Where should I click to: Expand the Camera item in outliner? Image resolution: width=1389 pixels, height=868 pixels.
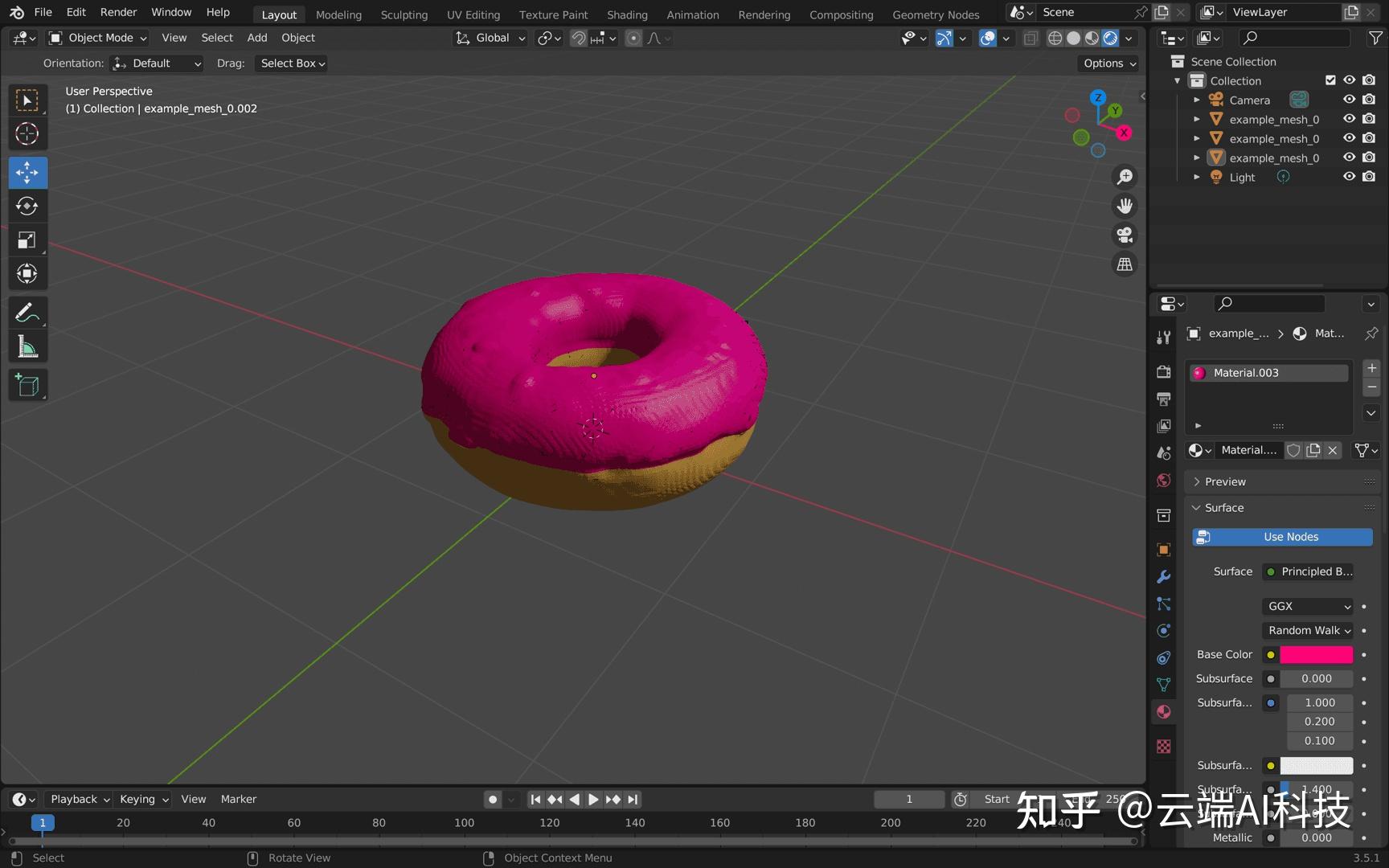coord(1197,99)
